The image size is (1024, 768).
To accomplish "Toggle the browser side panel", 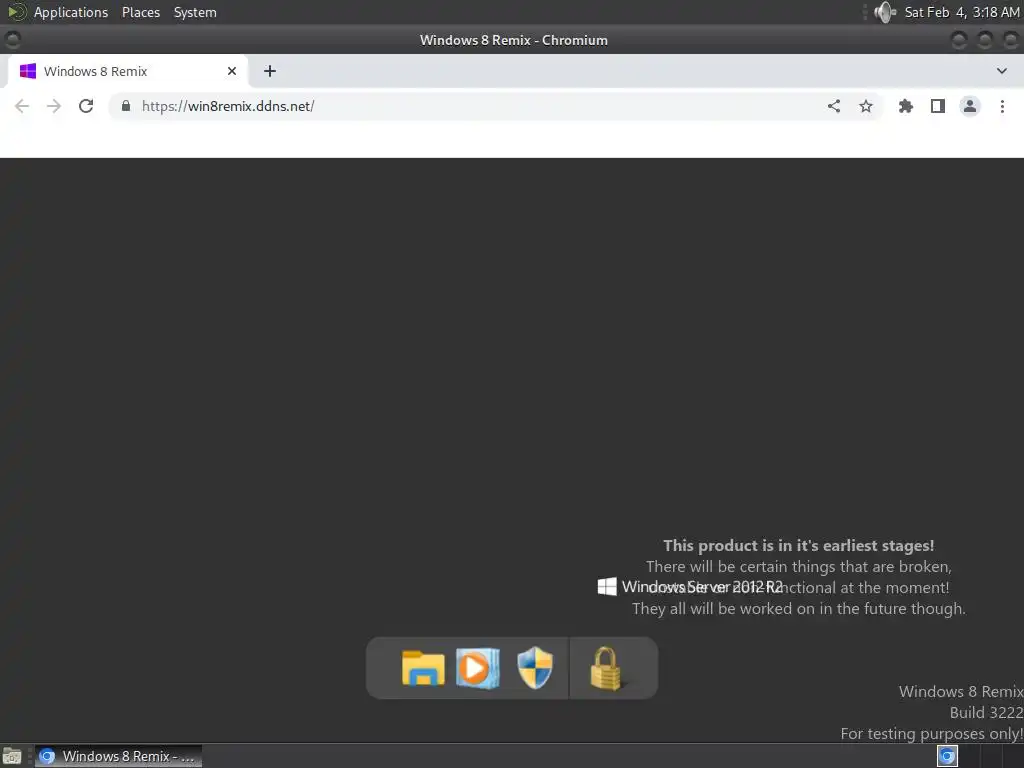I will (x=938, y=106).
